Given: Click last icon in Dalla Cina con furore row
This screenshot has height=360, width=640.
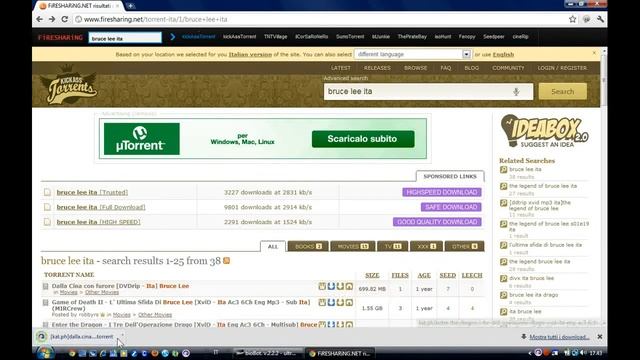Looking at the screenshot, I should click(349, 286).
